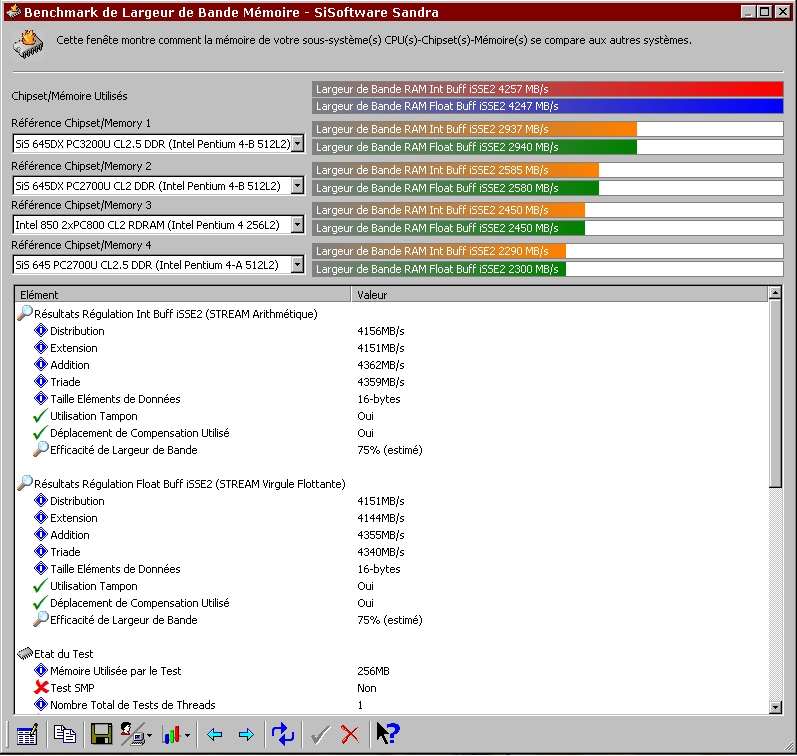Click the magnifier icon beside Résultats Régulation Float Buff
The image size is (797, 756).
tap(25, 483)
